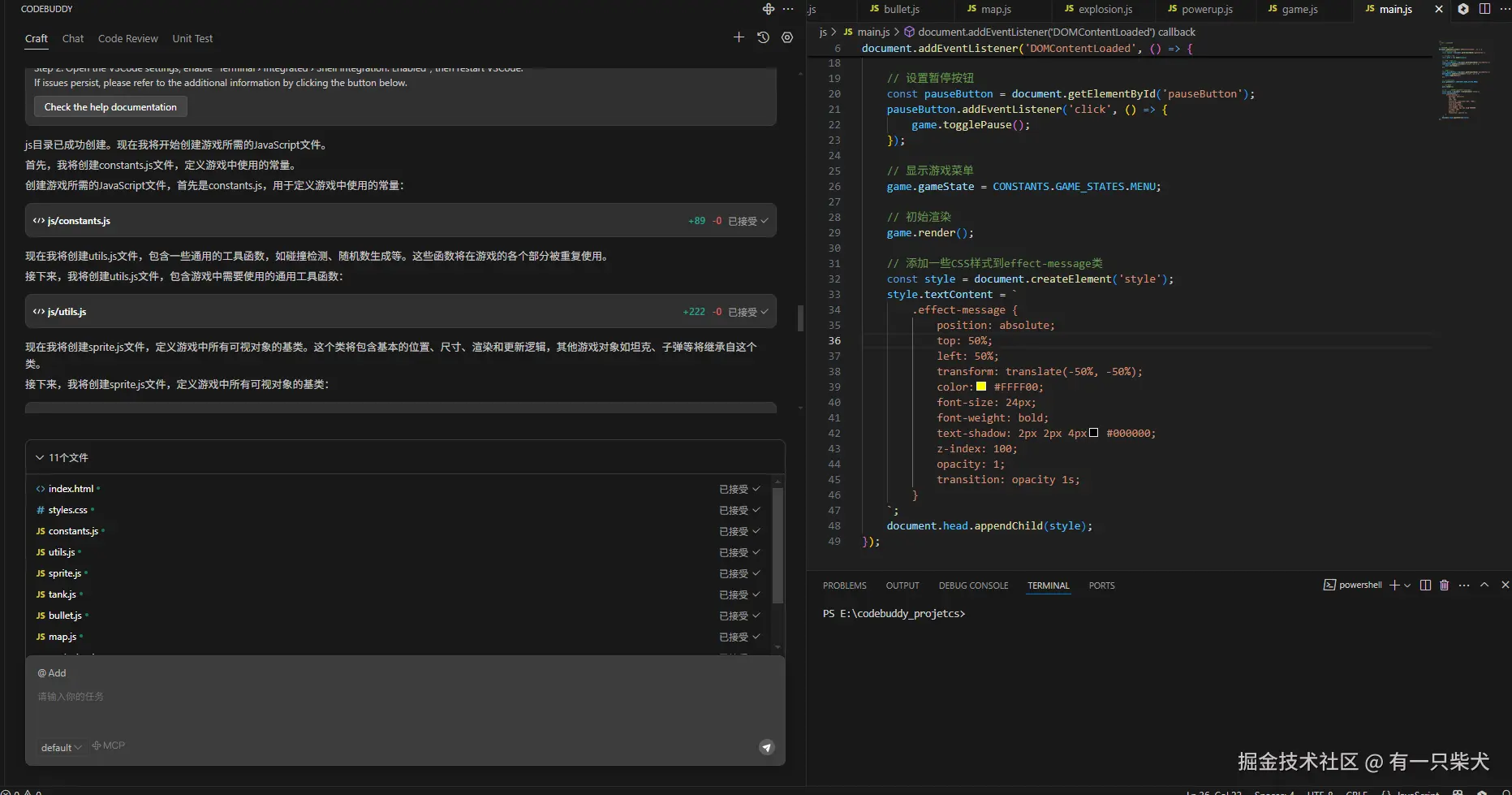Switch to the Code Review tab
Viewport: 1512px width, 795px height.
128,38
